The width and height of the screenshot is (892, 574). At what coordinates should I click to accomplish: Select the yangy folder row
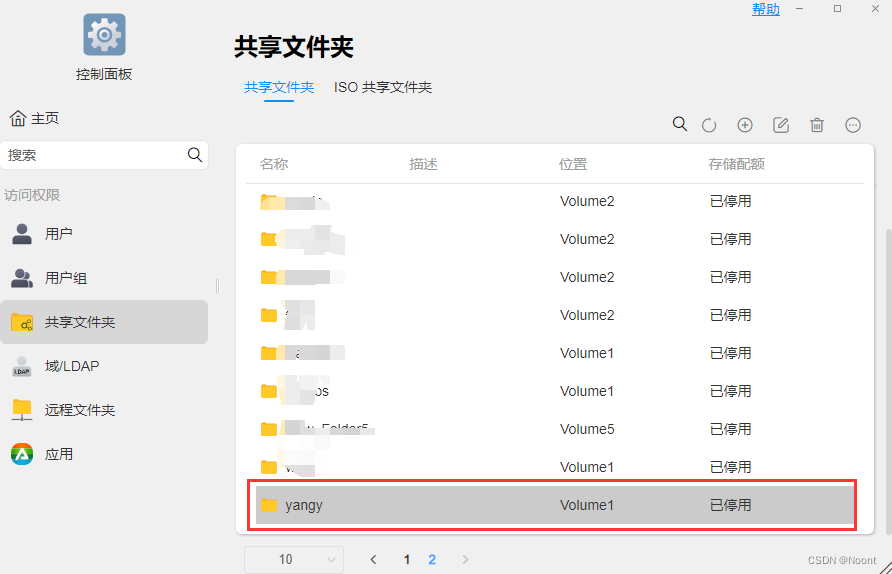[x=555, y=505]
